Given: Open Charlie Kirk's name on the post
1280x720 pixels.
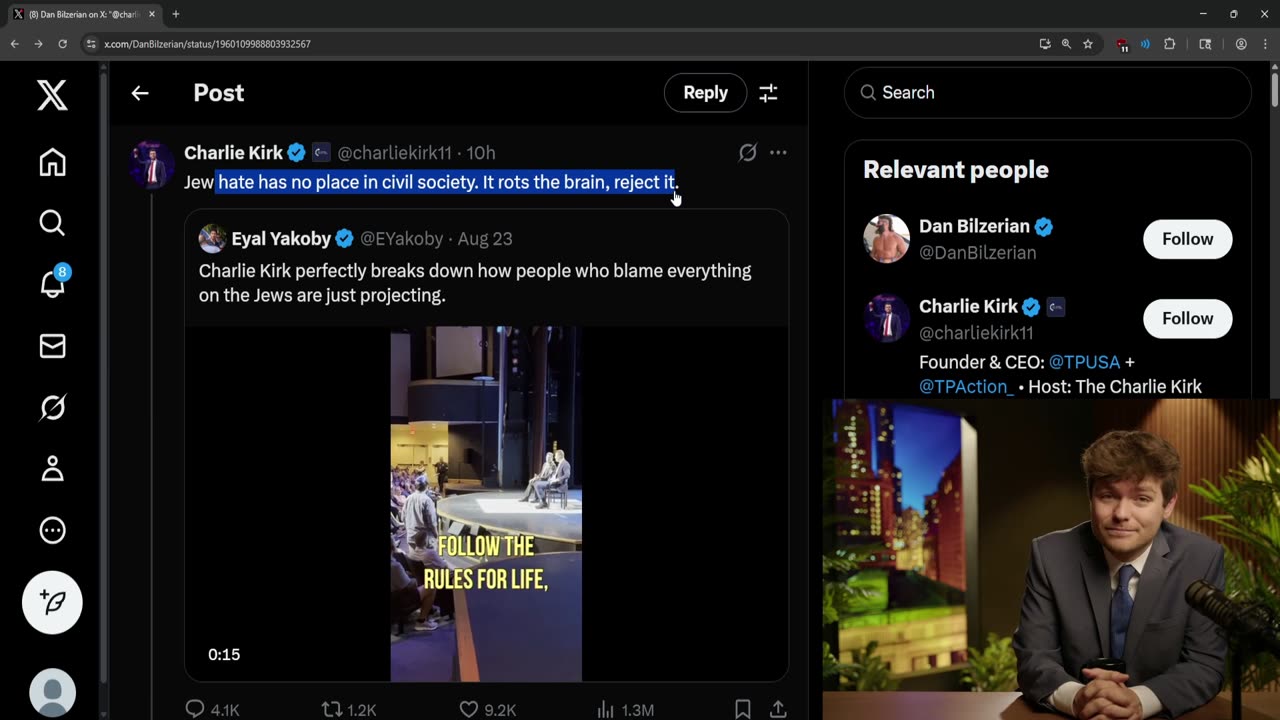Looking at the screenshot, I should (x=233, y=153).
